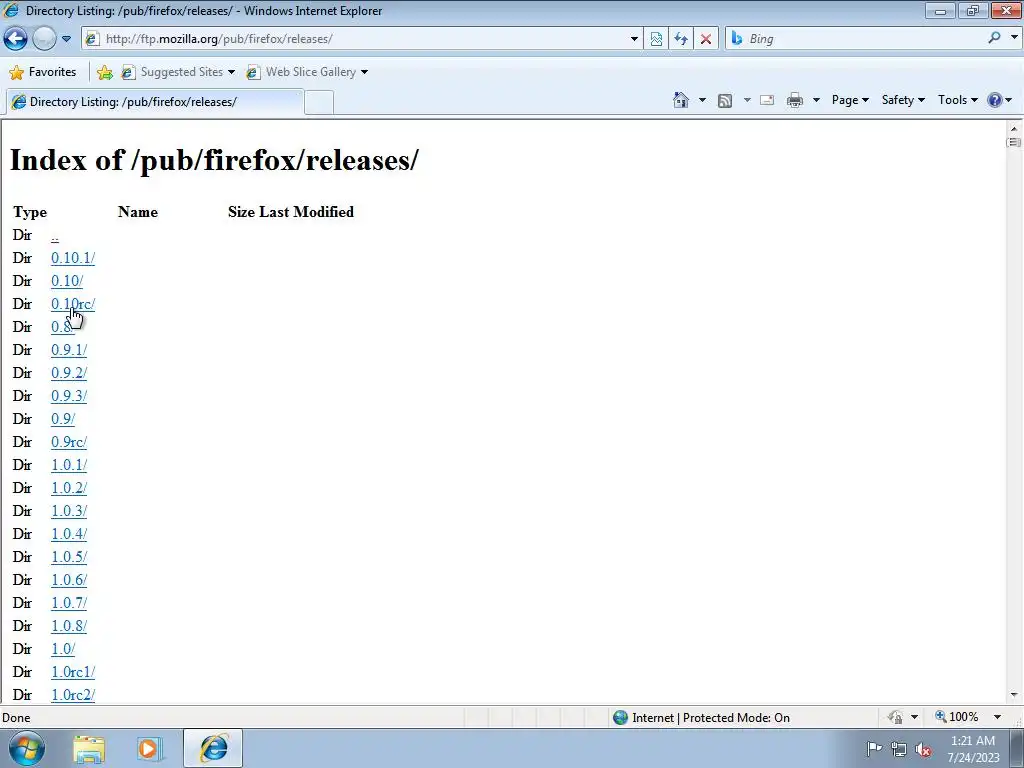Click the muted volume tray icon
This screenshot has width=1024, height=768.
[x=923, y=750]
